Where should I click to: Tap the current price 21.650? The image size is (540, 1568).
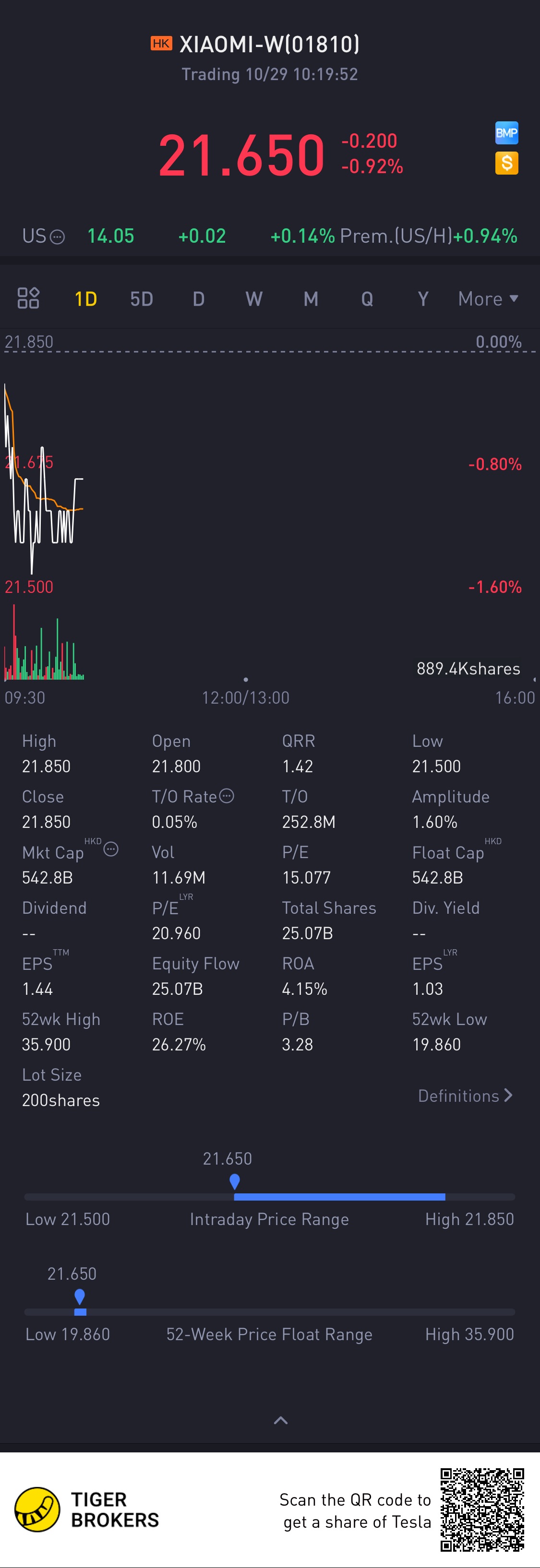click(x=242, y=154)
